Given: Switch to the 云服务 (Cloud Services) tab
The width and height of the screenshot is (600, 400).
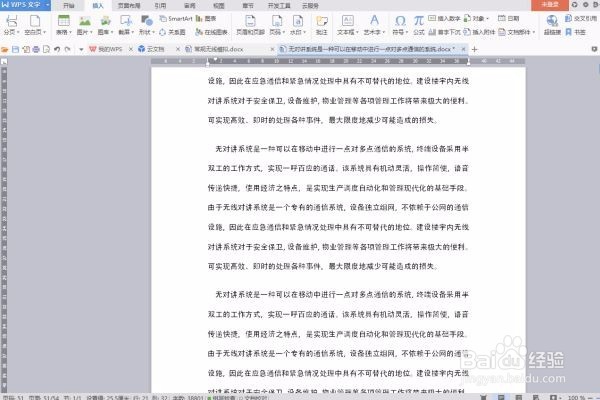Looking at the screenshot, I should click(x=310, y=6).
